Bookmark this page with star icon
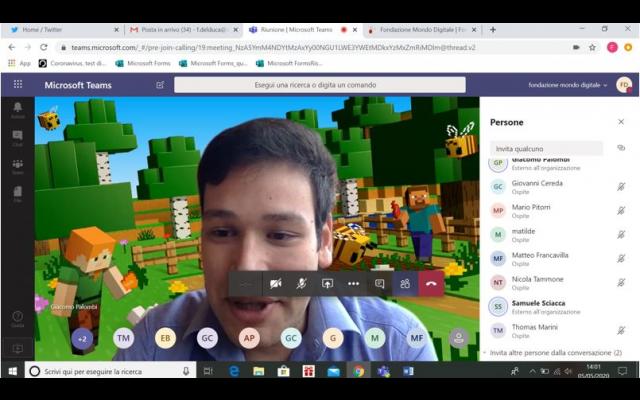640x400 pixels. tap(592, 47)
